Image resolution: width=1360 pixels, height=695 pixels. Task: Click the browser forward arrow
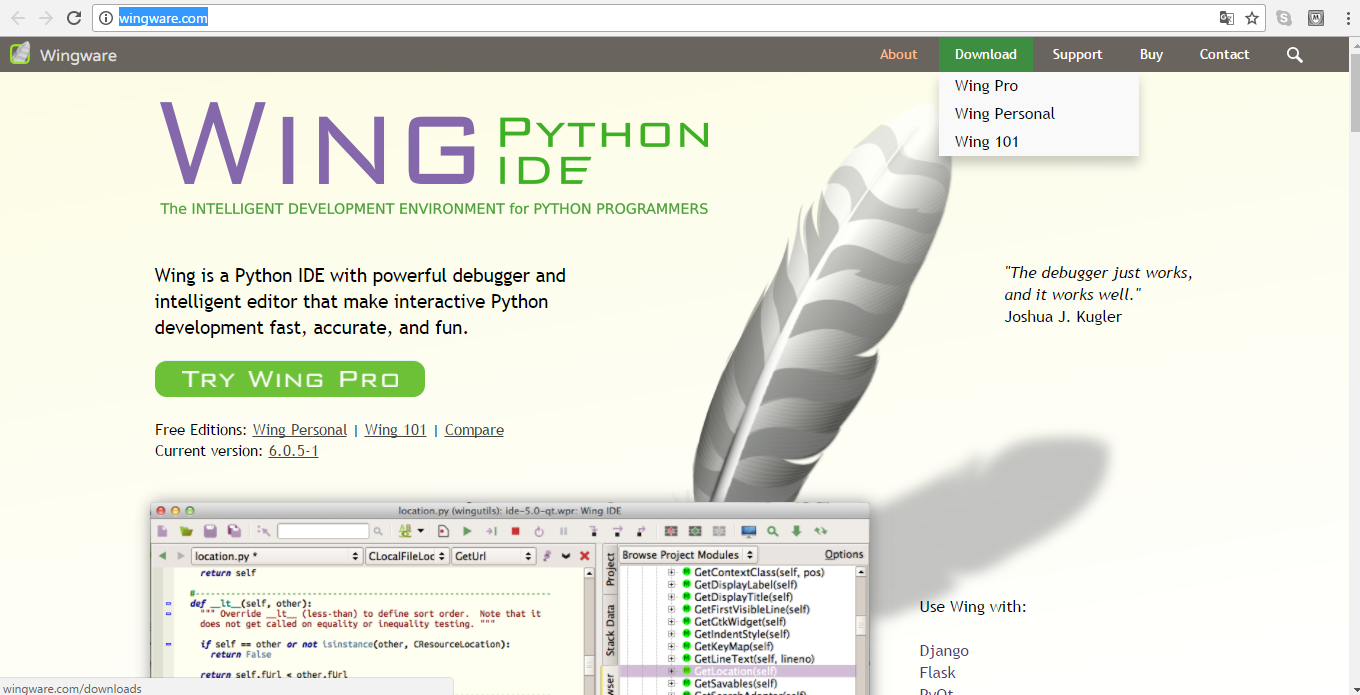click(46, 18)
